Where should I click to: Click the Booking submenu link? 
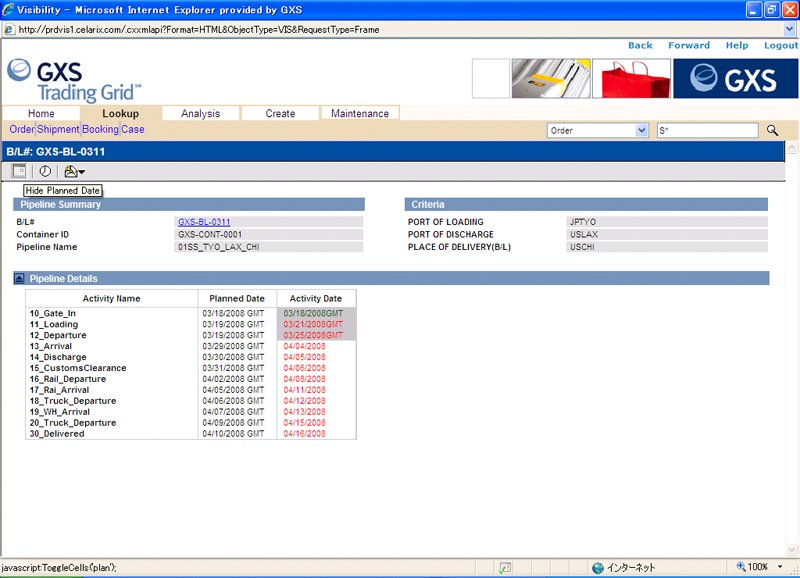tap(101, 130)
